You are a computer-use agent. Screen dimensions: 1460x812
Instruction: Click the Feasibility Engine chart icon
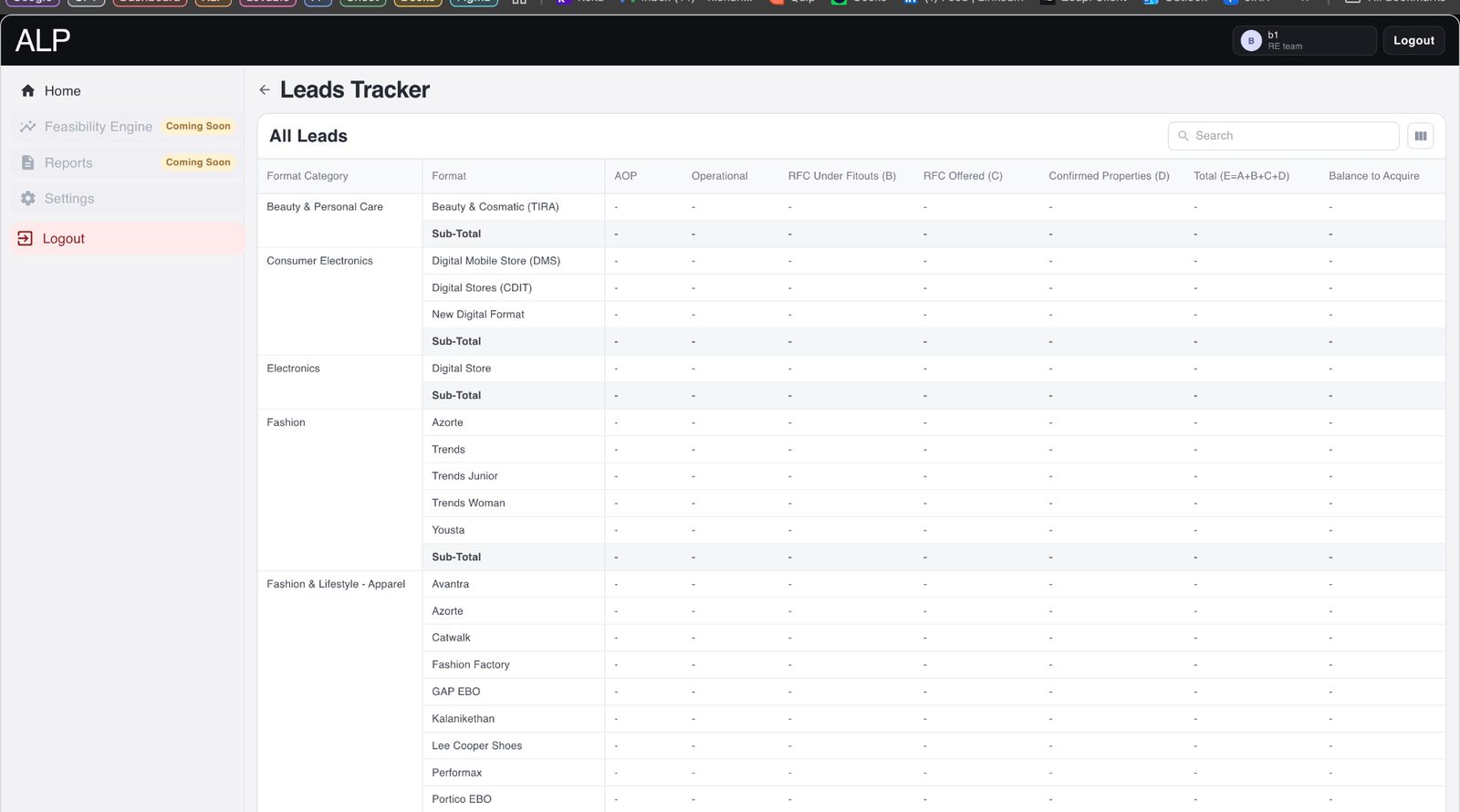(x=28, y=126)
